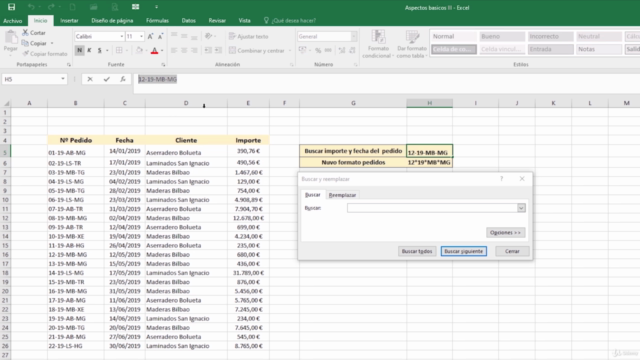Click Combinar y centrar button
Image resolution: width=640 pixels, height=360 pixels.
[x=257, y=51]
